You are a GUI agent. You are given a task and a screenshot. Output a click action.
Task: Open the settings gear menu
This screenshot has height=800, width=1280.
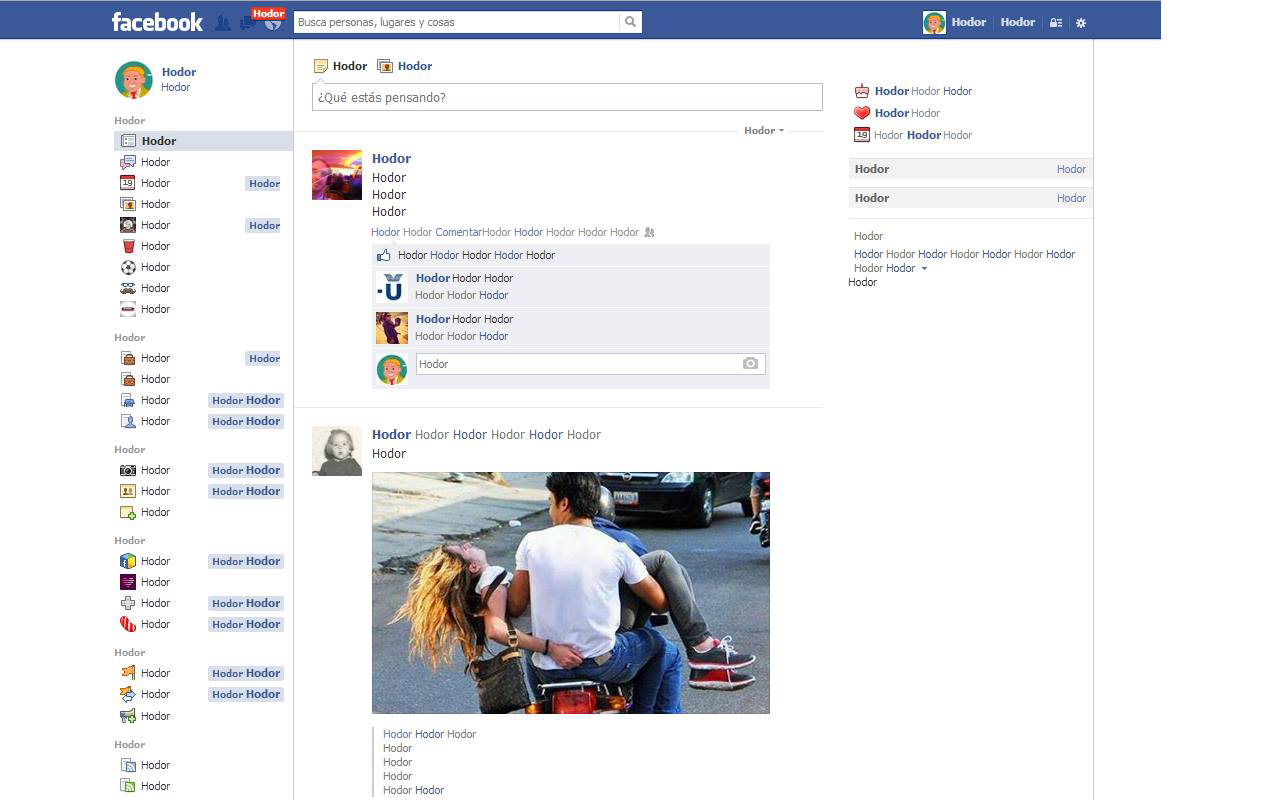(x=1081, y=22)
